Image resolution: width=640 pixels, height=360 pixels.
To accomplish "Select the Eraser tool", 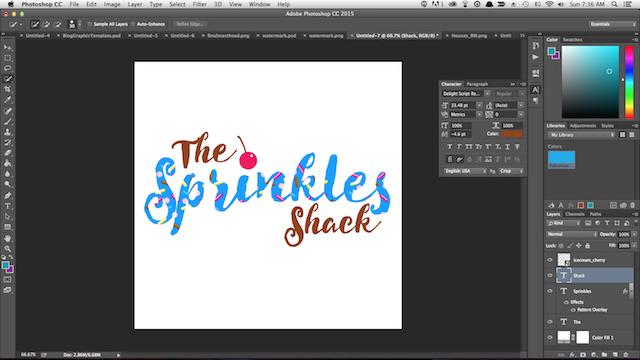I will pyautogui.click(x=7, y=153).
